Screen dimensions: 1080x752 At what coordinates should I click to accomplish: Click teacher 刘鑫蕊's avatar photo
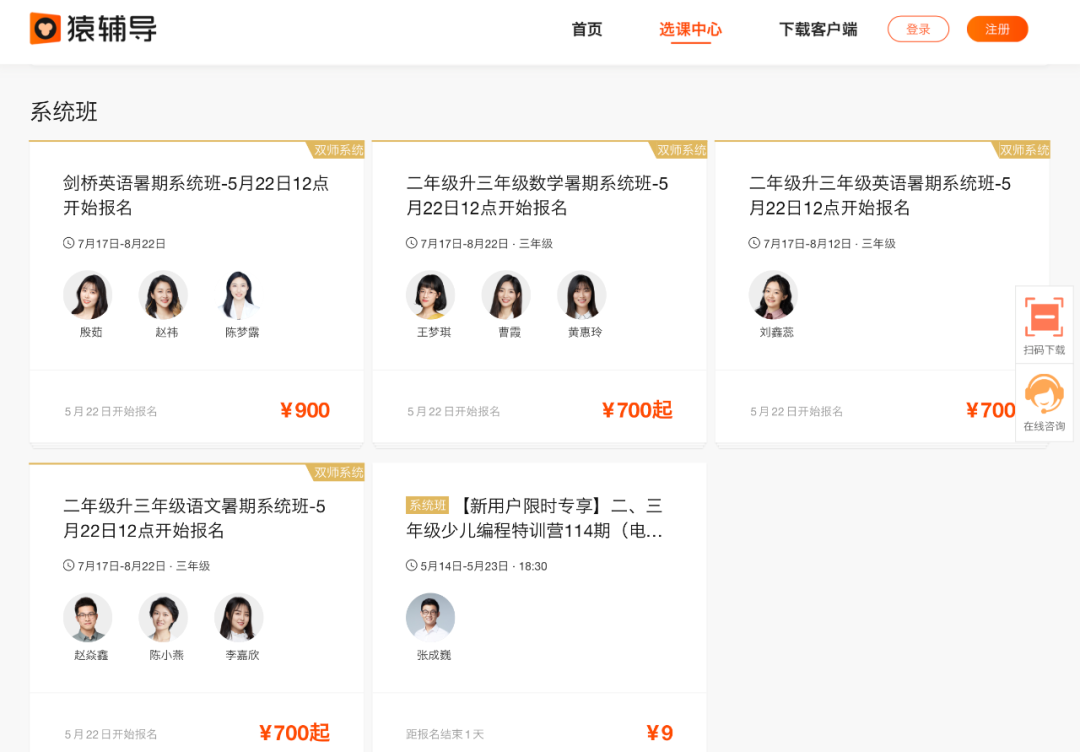click(774, 294)
